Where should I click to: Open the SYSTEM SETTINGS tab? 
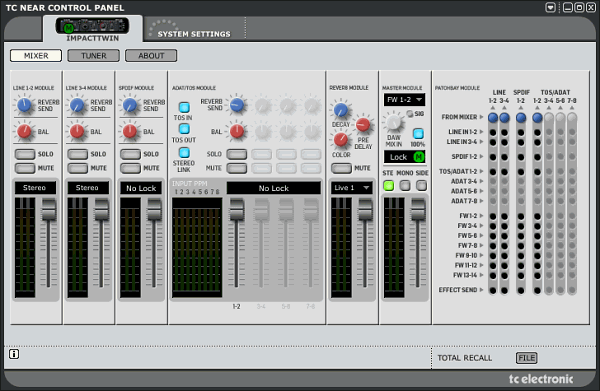pos(194,30)
